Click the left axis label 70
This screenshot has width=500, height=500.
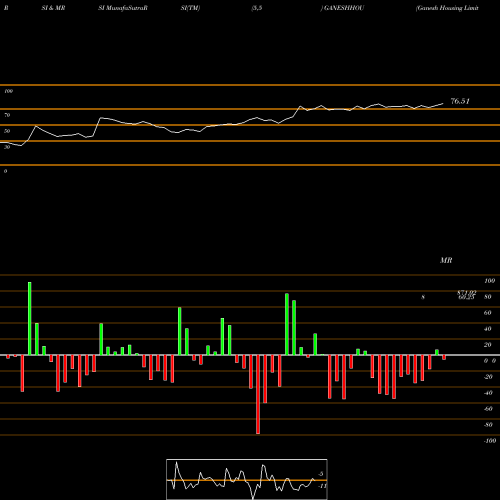click(7, 115)
